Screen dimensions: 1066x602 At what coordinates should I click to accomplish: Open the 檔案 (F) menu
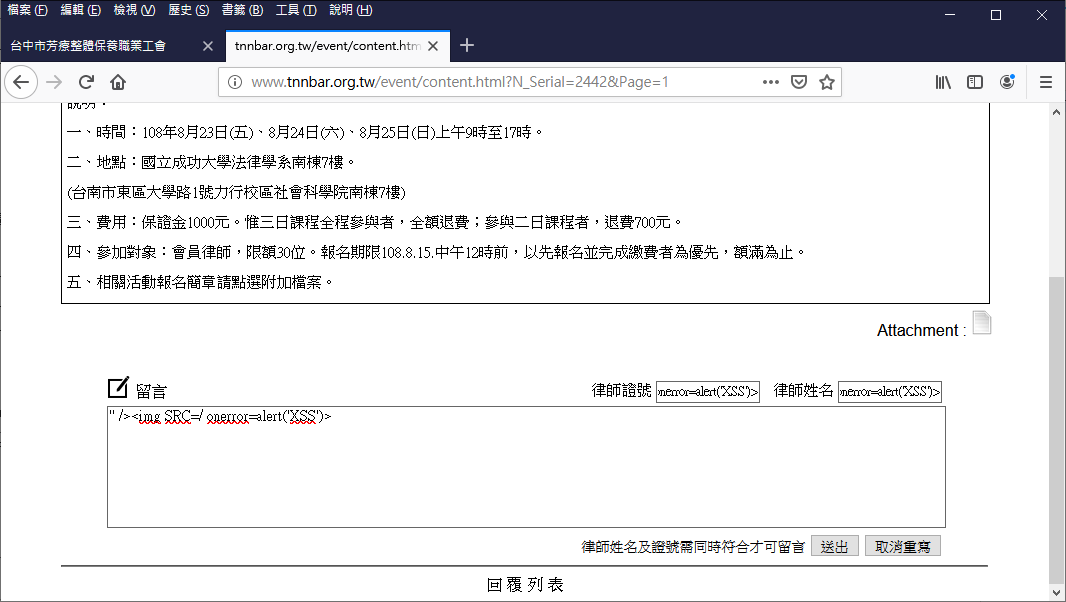point(27,10)
